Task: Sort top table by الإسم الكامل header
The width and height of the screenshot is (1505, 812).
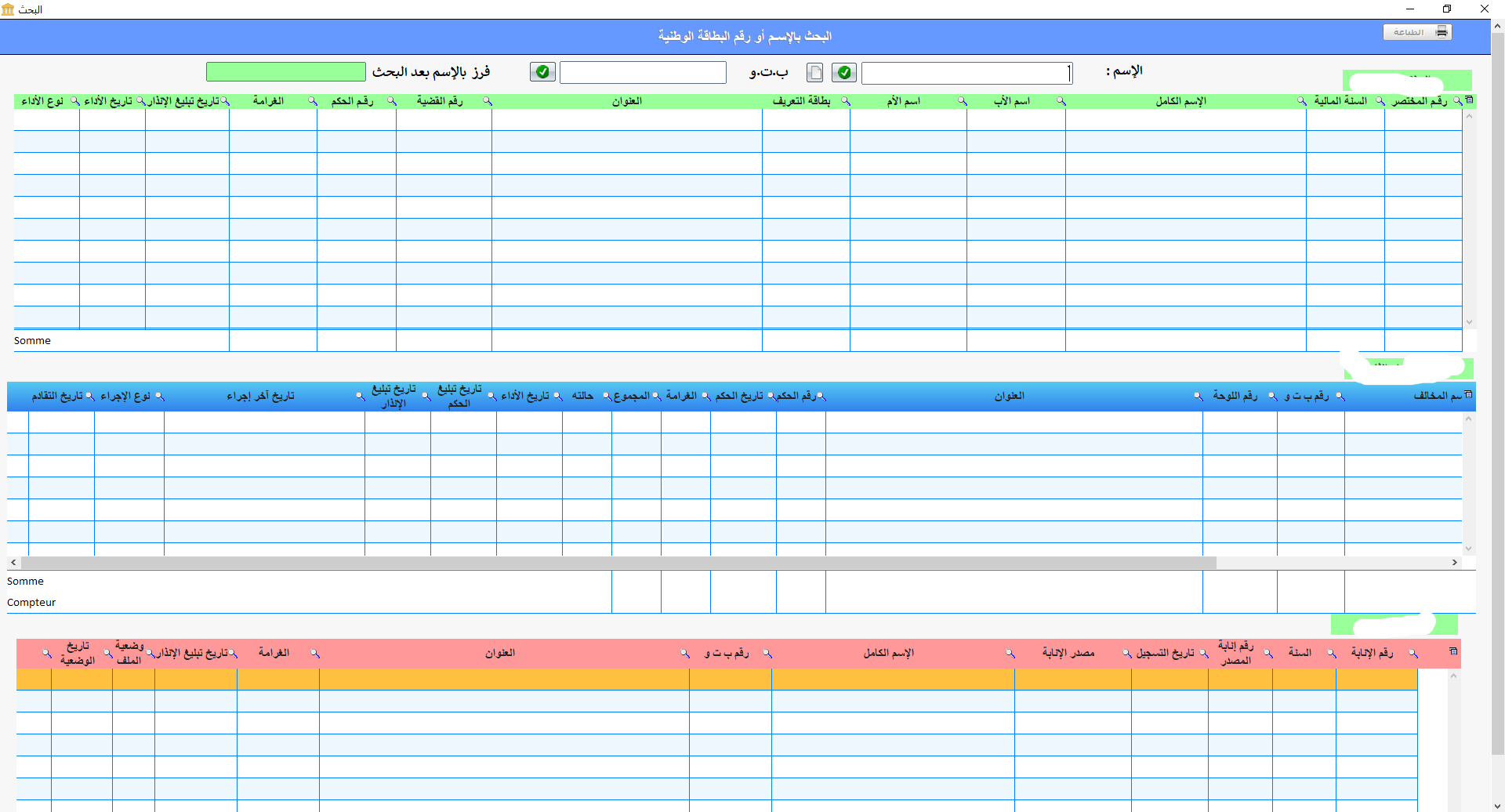Action: (x=1180, y=101)
